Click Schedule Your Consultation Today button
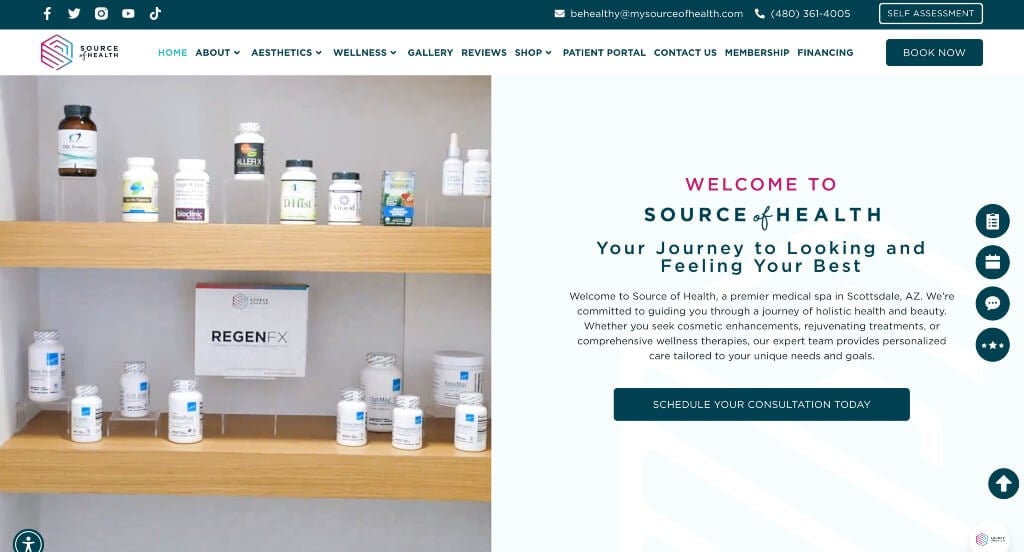The image size is (1024, 552). click(x=761, y=404)
